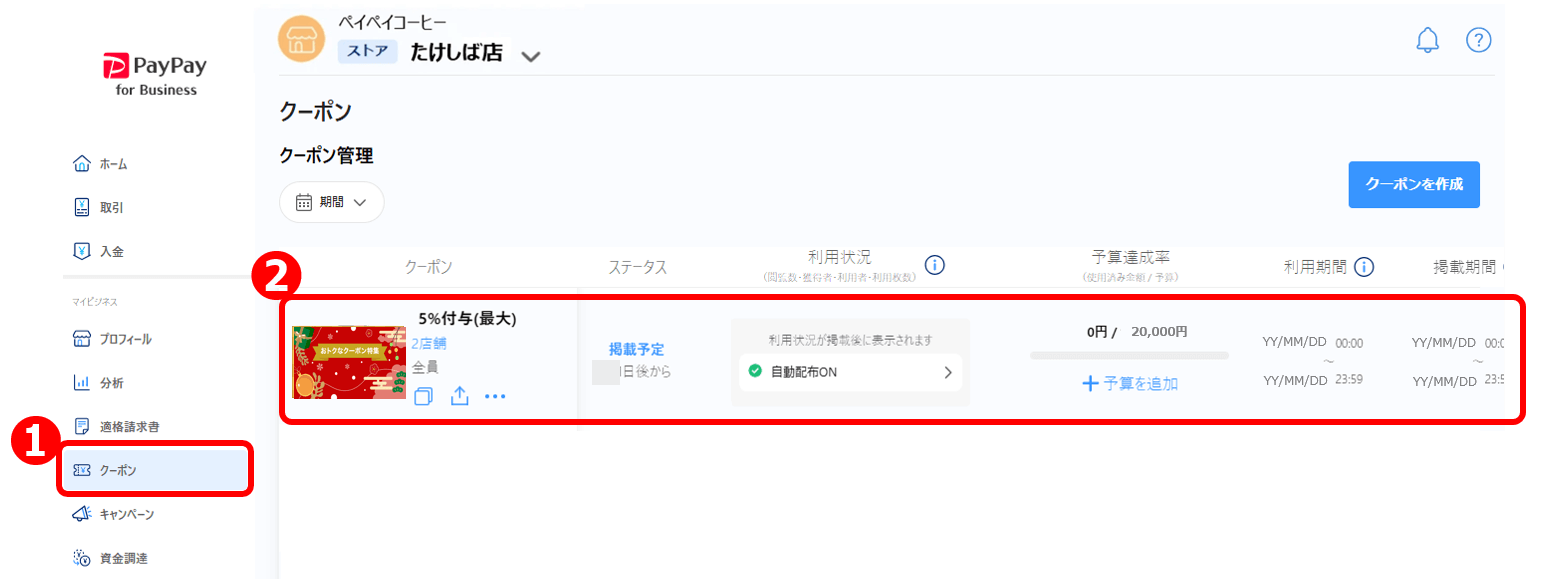Click the 2店舗 link on coupon
This screenshot has width=1541, height=579.
pos(429,343)
